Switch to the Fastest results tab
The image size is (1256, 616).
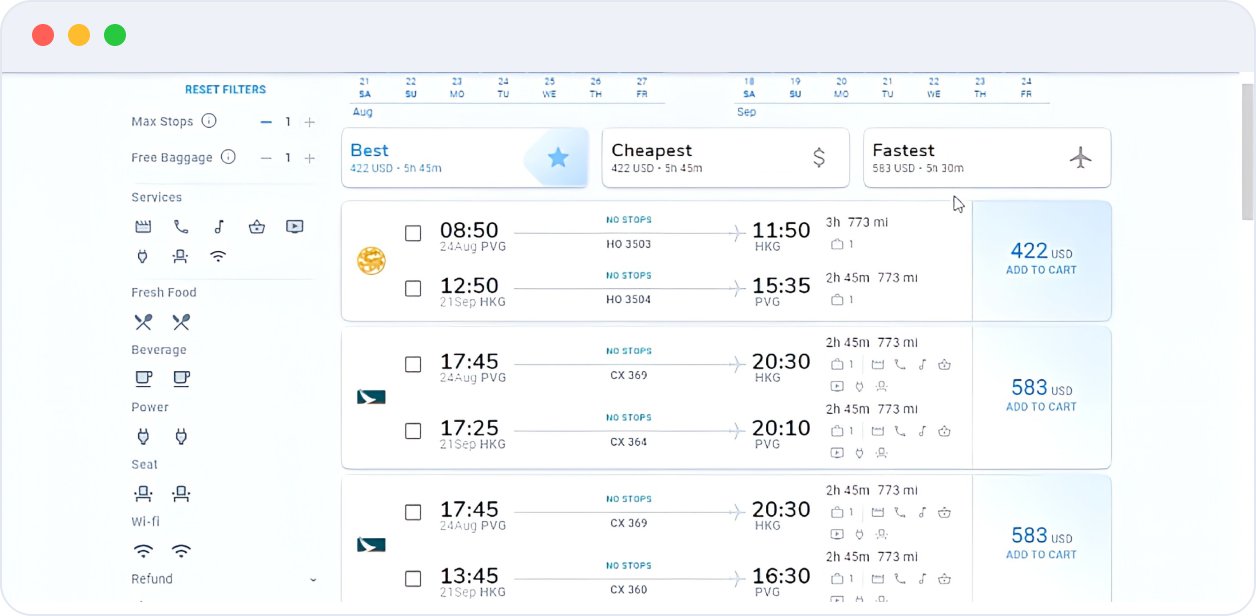(987, 158)
